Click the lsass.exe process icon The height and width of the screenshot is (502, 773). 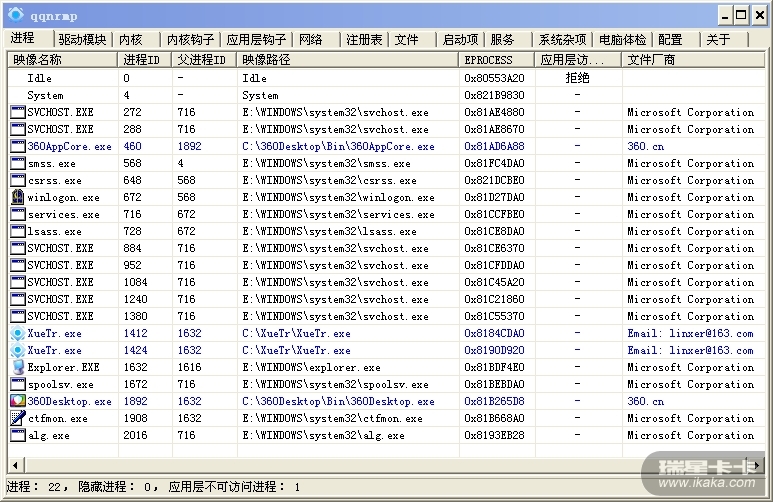click(x=18, y=231)
